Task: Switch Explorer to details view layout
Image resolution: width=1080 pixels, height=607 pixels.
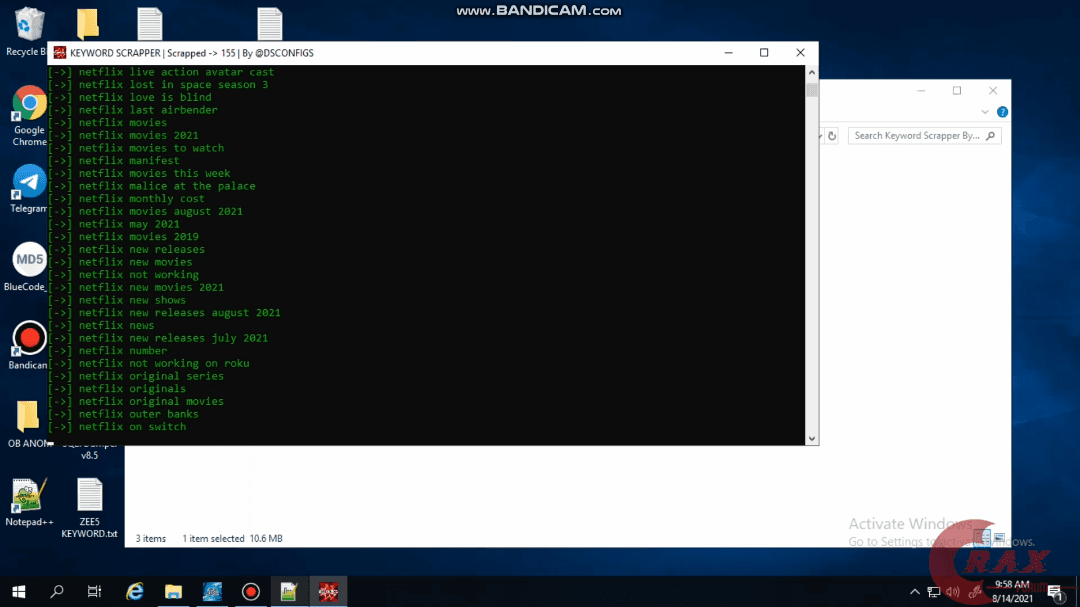Action: click(982, 538)
